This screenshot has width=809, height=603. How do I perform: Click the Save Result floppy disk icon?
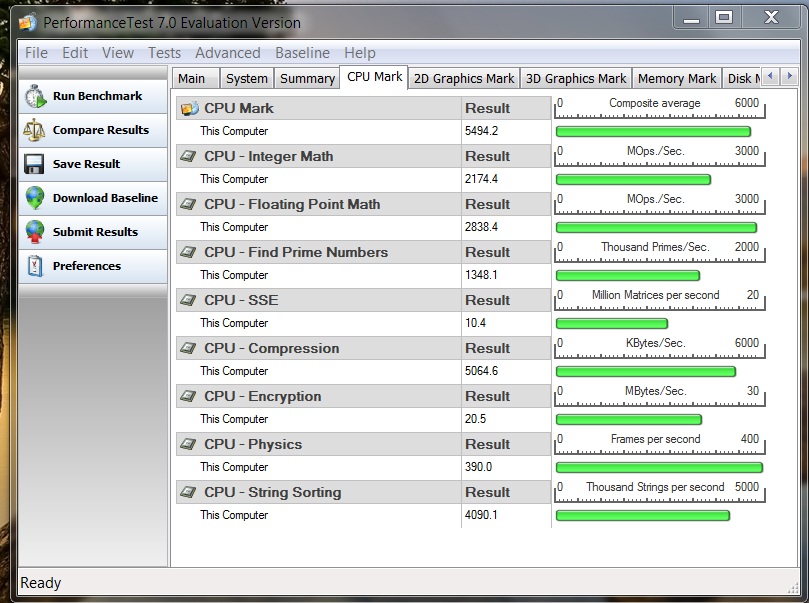point(34,164)
